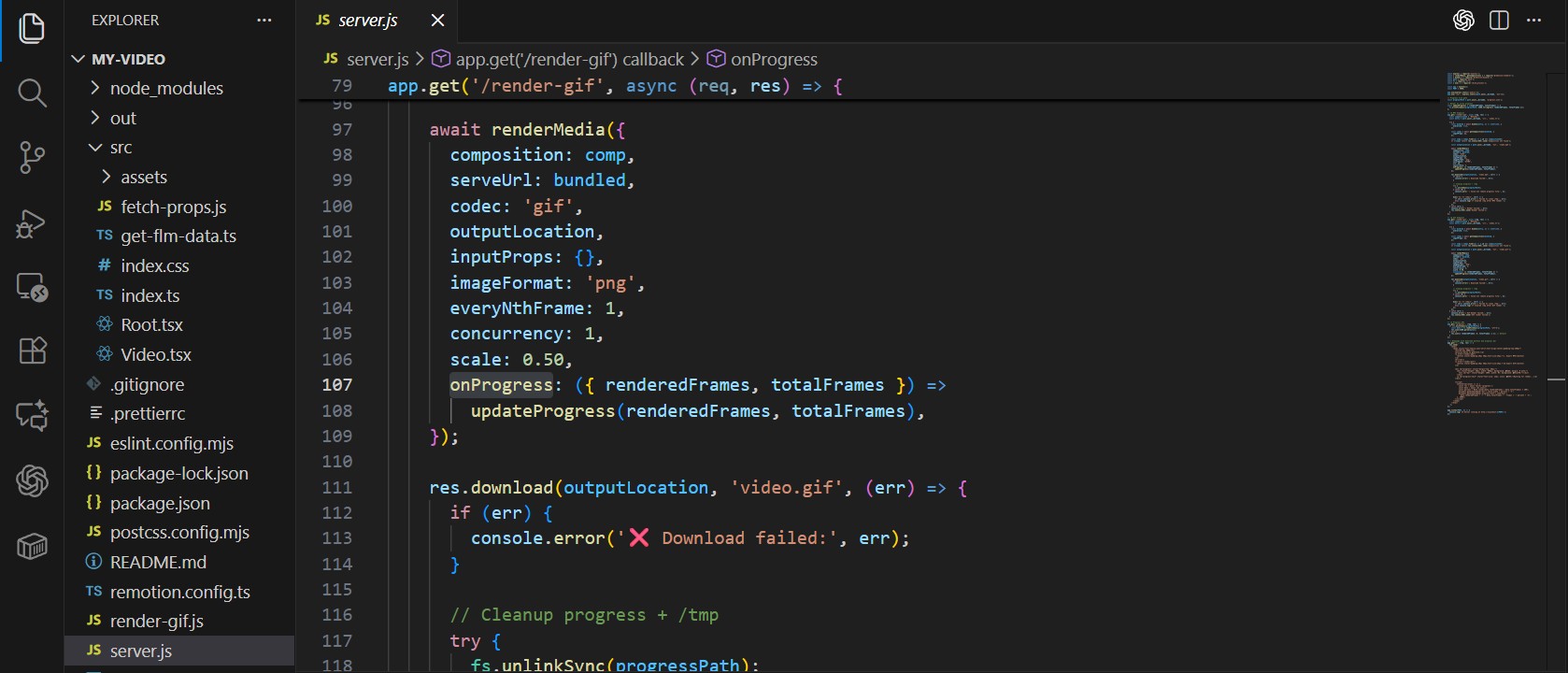Open the Remote Explorer view
Viewport: 1568px width, 673px height.
32,287
